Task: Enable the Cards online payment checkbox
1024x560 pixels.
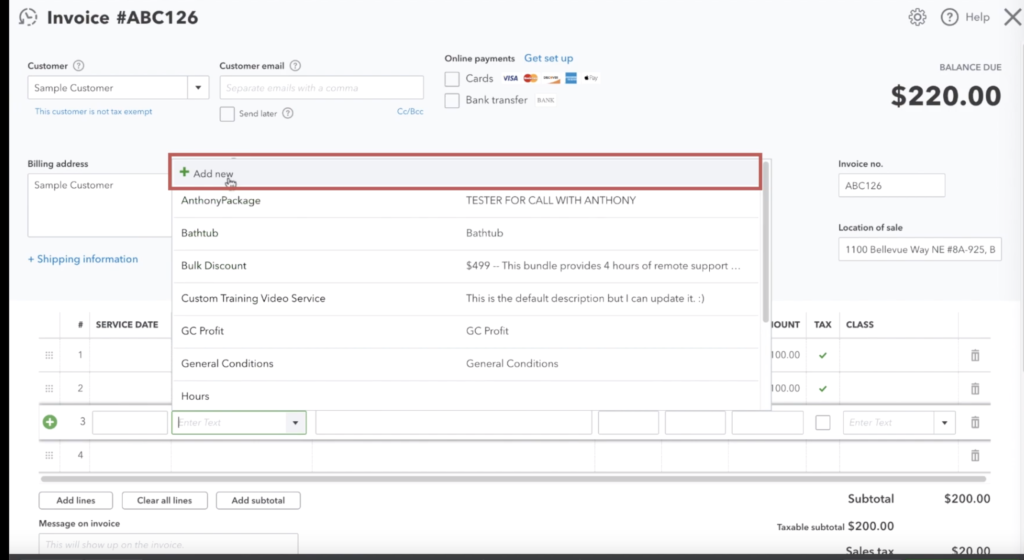Action: (452, 78)
